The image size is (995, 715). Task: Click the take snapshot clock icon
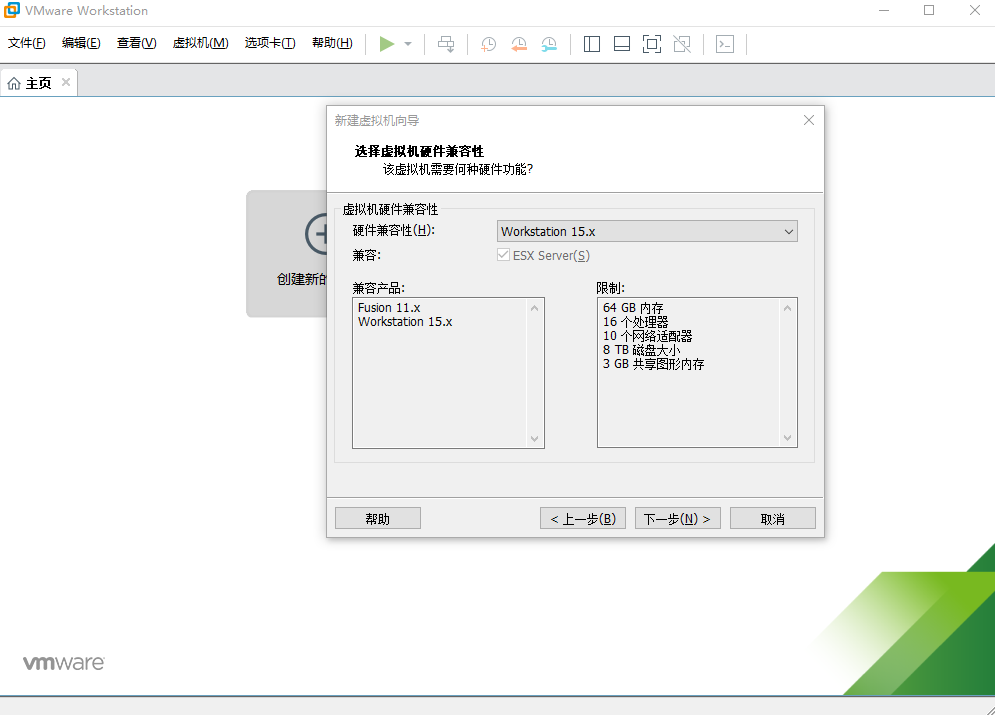click(488, 44)
